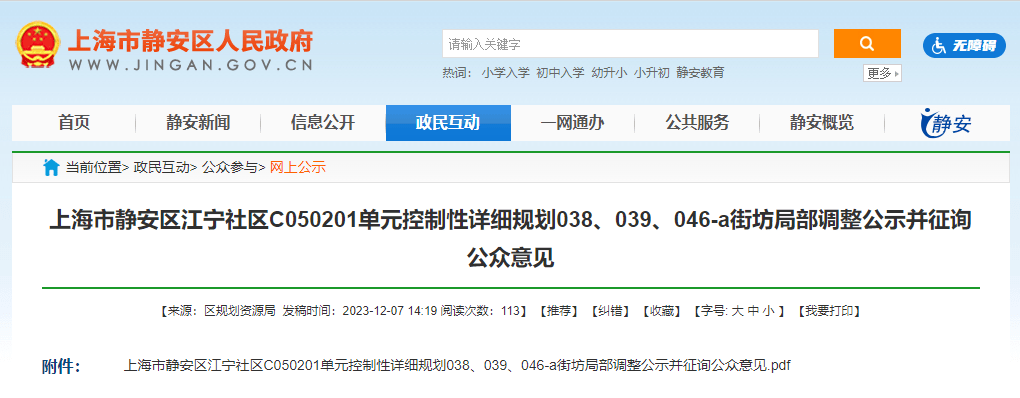
Task: Open the 公共服务 navigation tab
Action: point(697,122)
